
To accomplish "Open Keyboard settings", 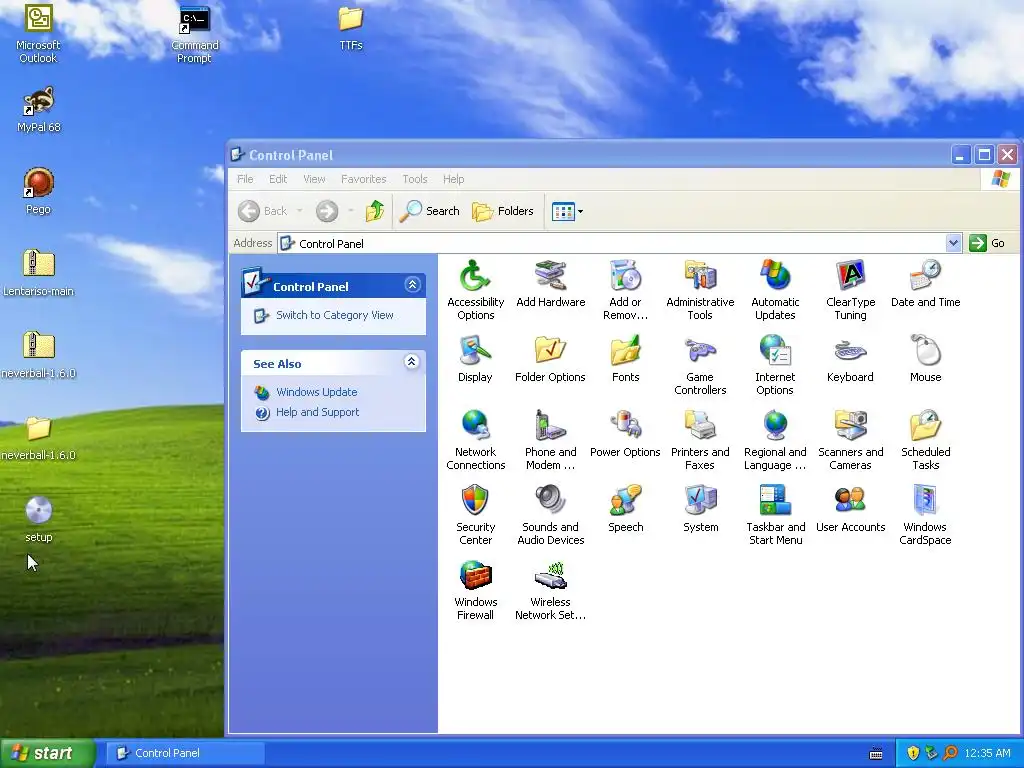I will (850, 359).
